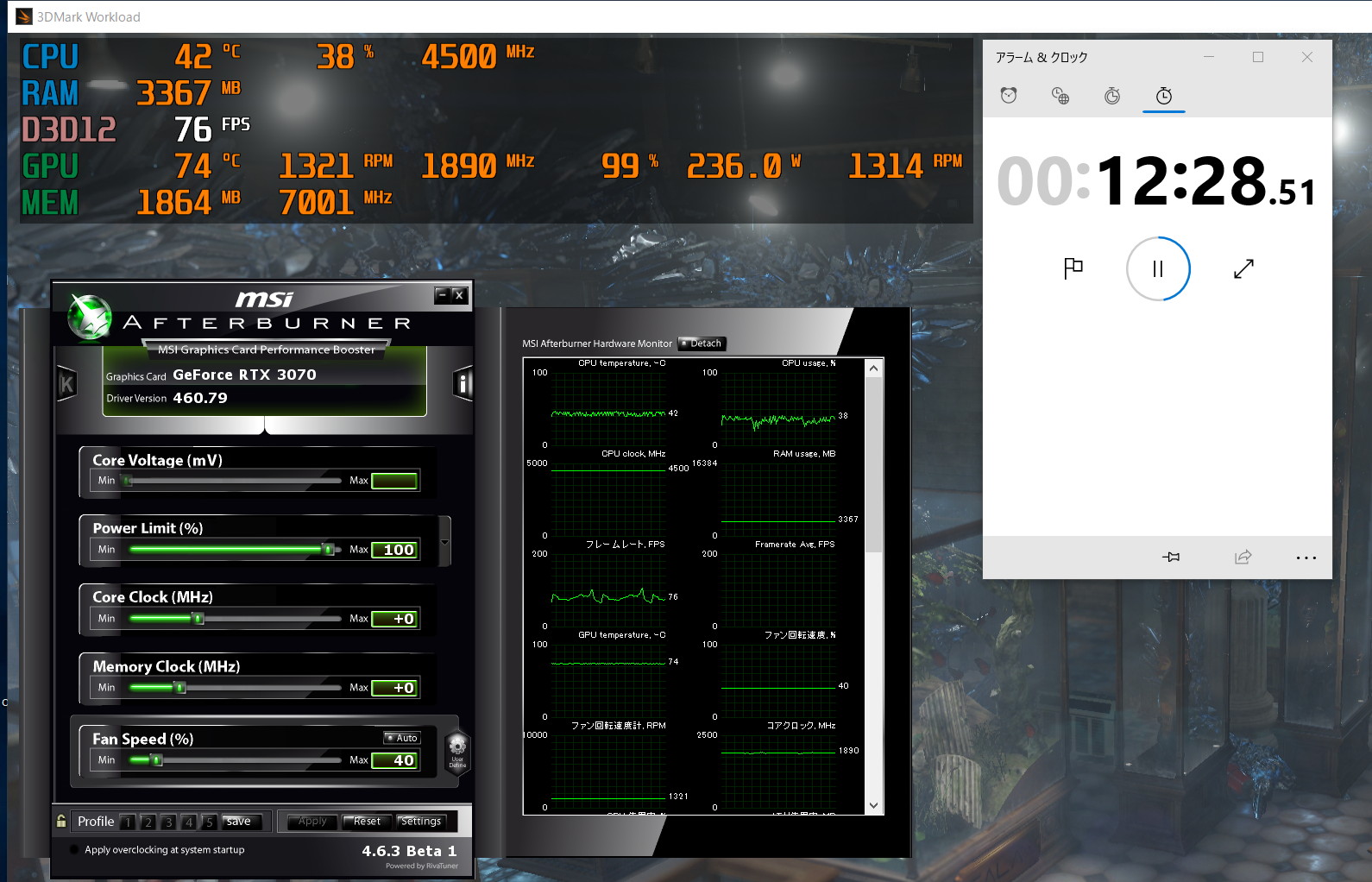1372x882 pixels.
Task: Click the CPU usage graph
Action: 778,407
